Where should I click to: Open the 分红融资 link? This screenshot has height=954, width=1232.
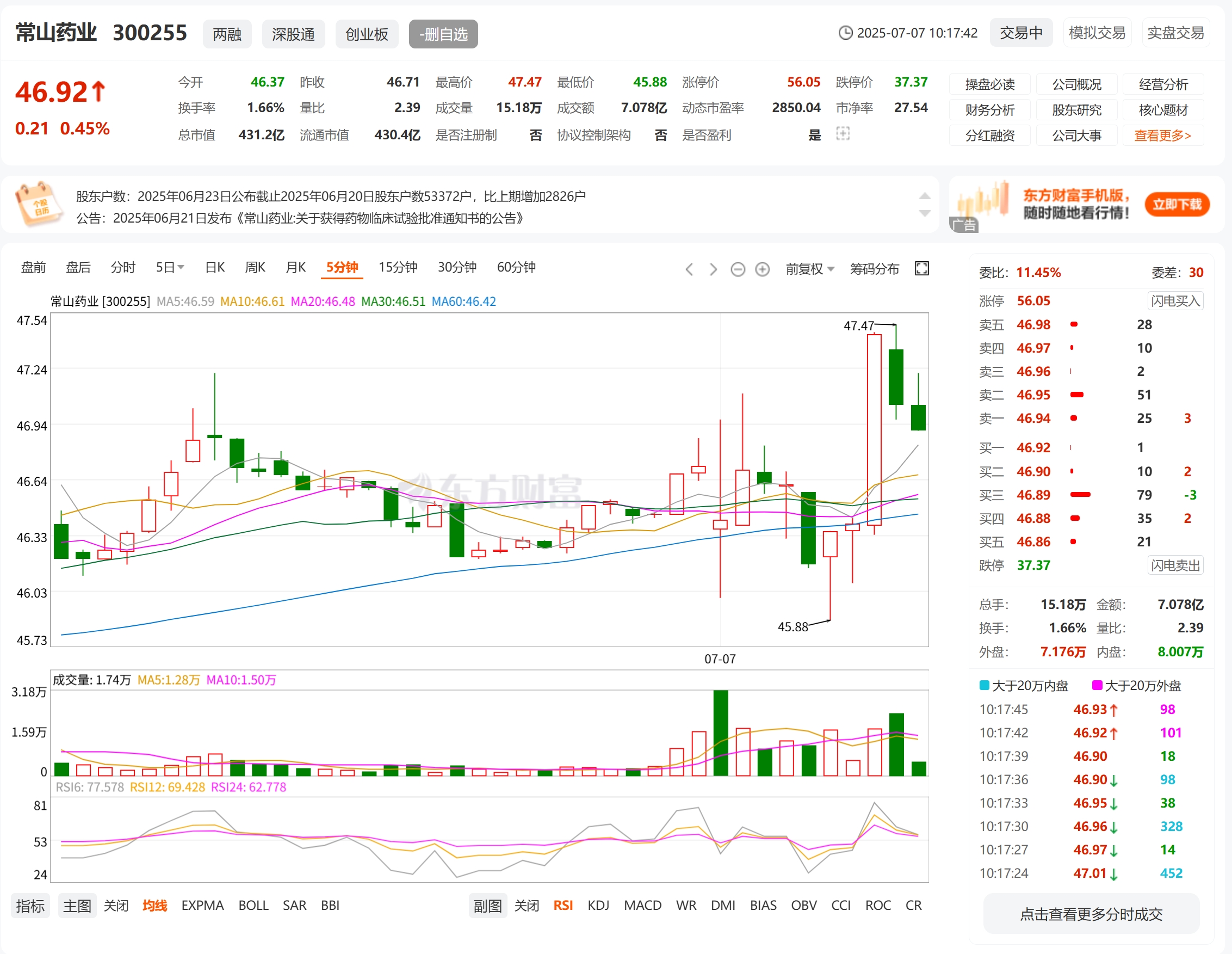[x=990, y=136]
